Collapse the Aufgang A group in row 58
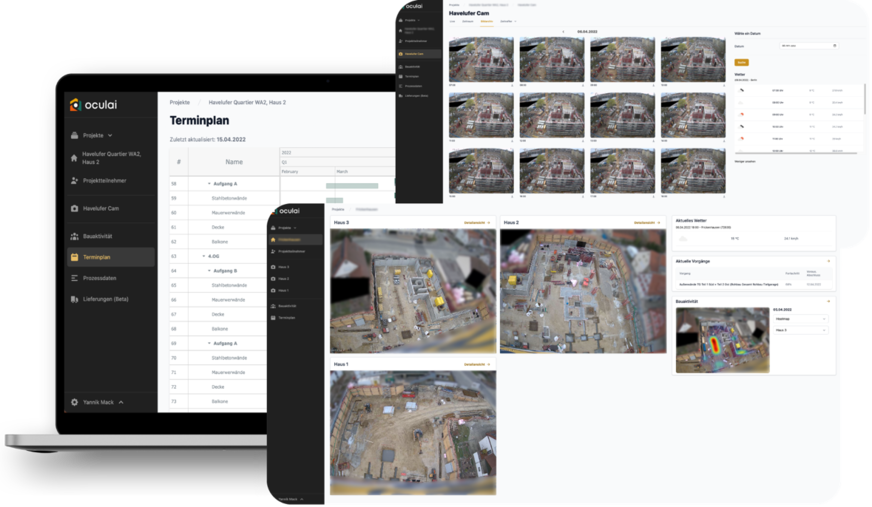 click(209, 183)
